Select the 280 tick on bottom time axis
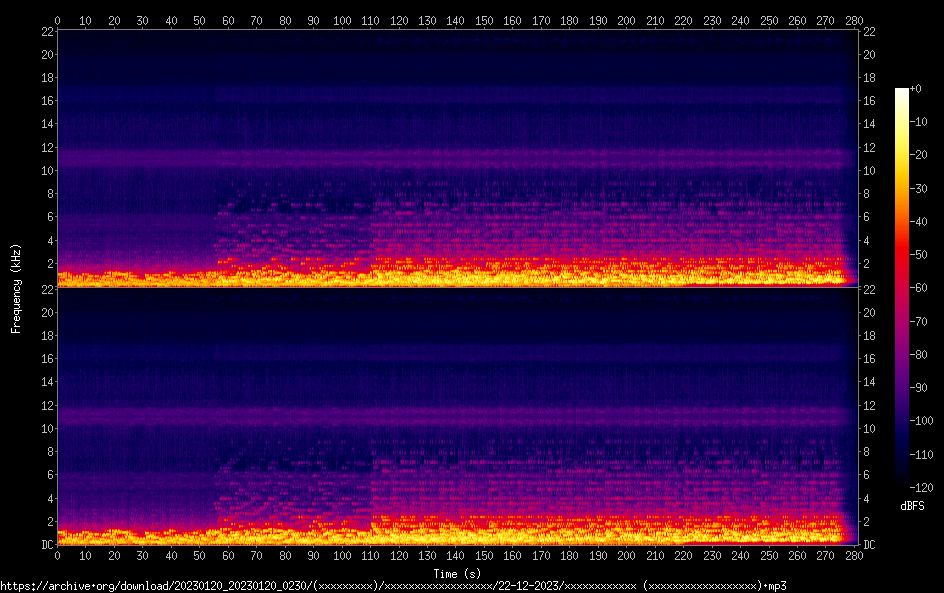Image resolution: width=944 pixels, height=593 pixels. (855, 555)
